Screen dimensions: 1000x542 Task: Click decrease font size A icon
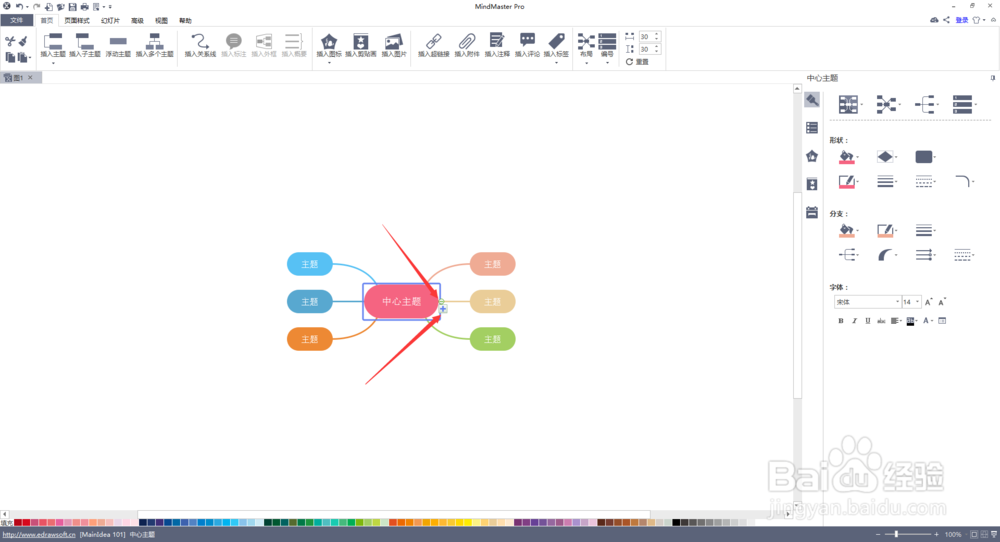[942, 302]
